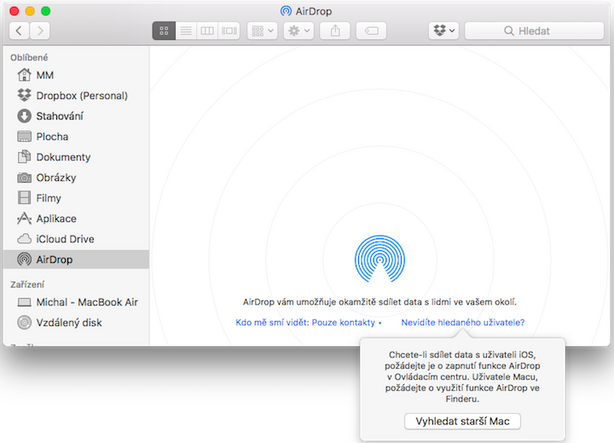
Task: Open the gear action menu
Action: tap(299, 31)
